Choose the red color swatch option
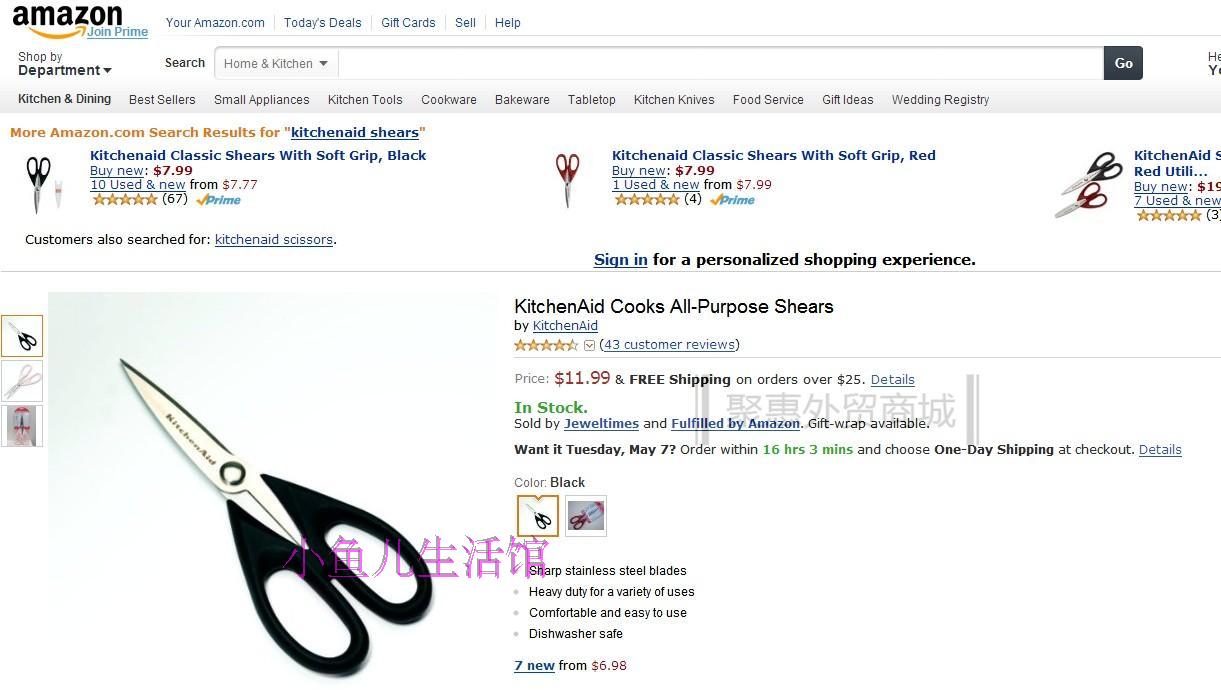Image resolution: width=1221 pixels, height=690 pixels. (x=586, y=516)
